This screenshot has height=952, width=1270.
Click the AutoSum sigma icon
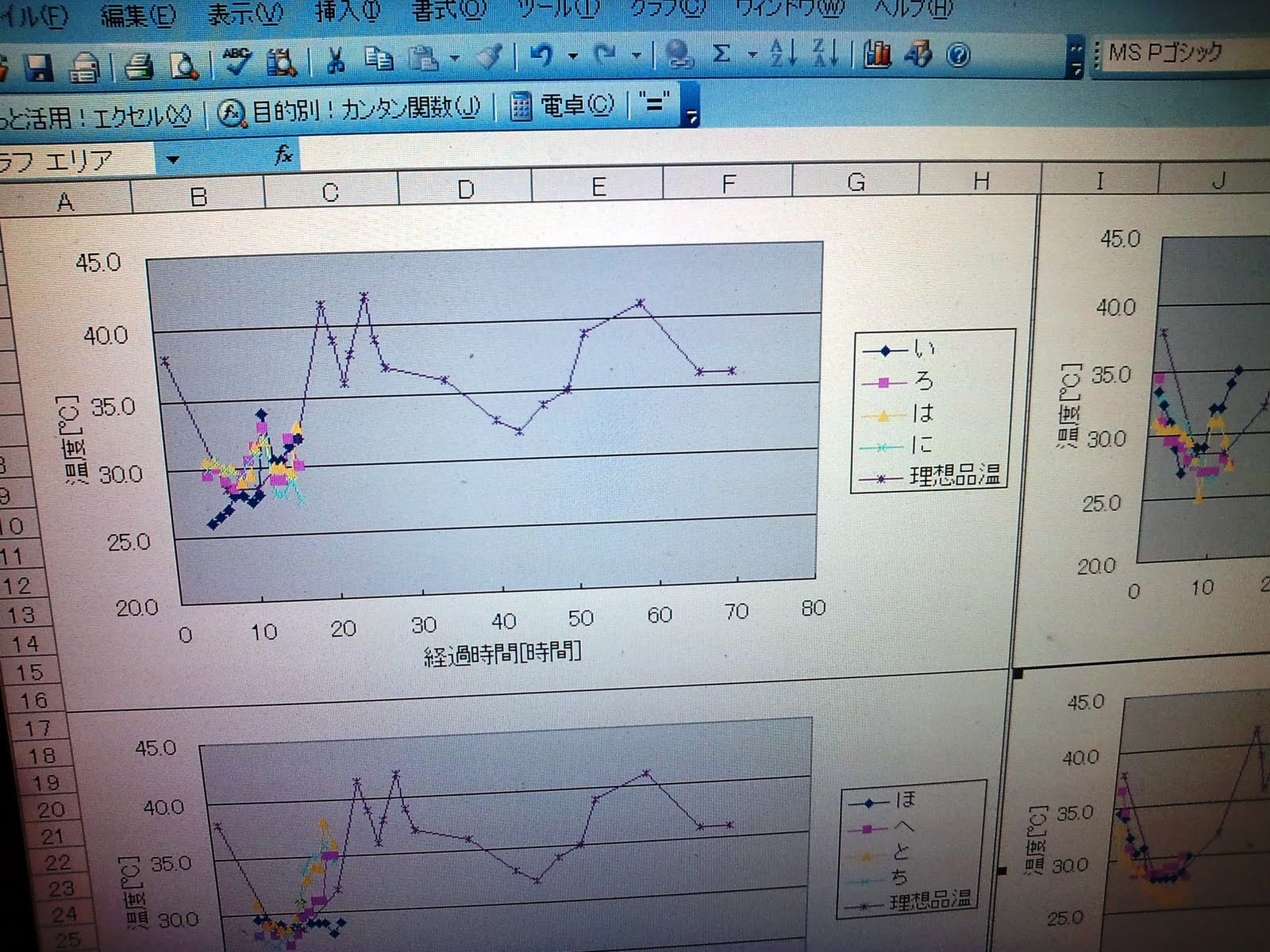point(722,53)
